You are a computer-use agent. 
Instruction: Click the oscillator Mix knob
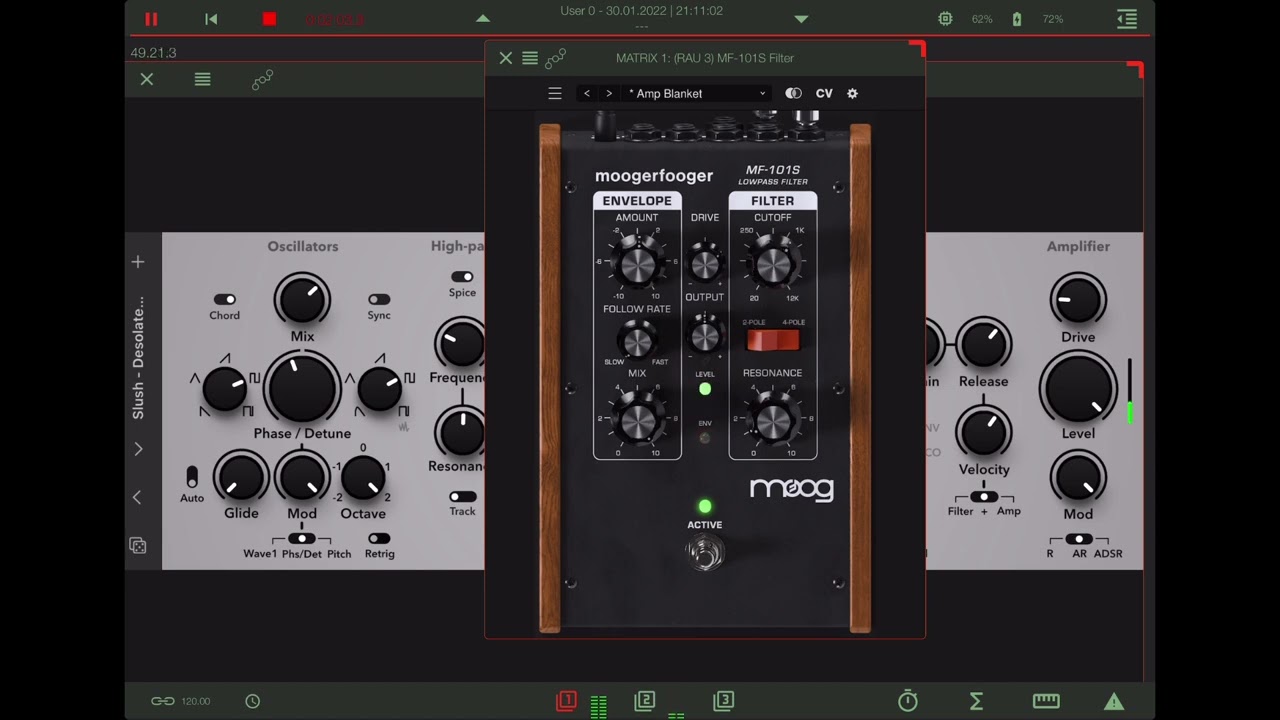[302, 299]
